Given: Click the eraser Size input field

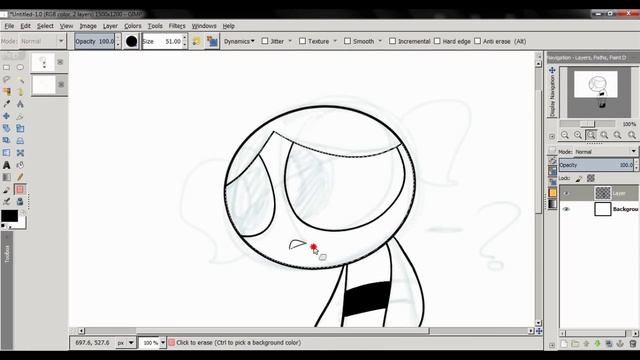Looking at the screenshot, I should click(x=162, y=41).
